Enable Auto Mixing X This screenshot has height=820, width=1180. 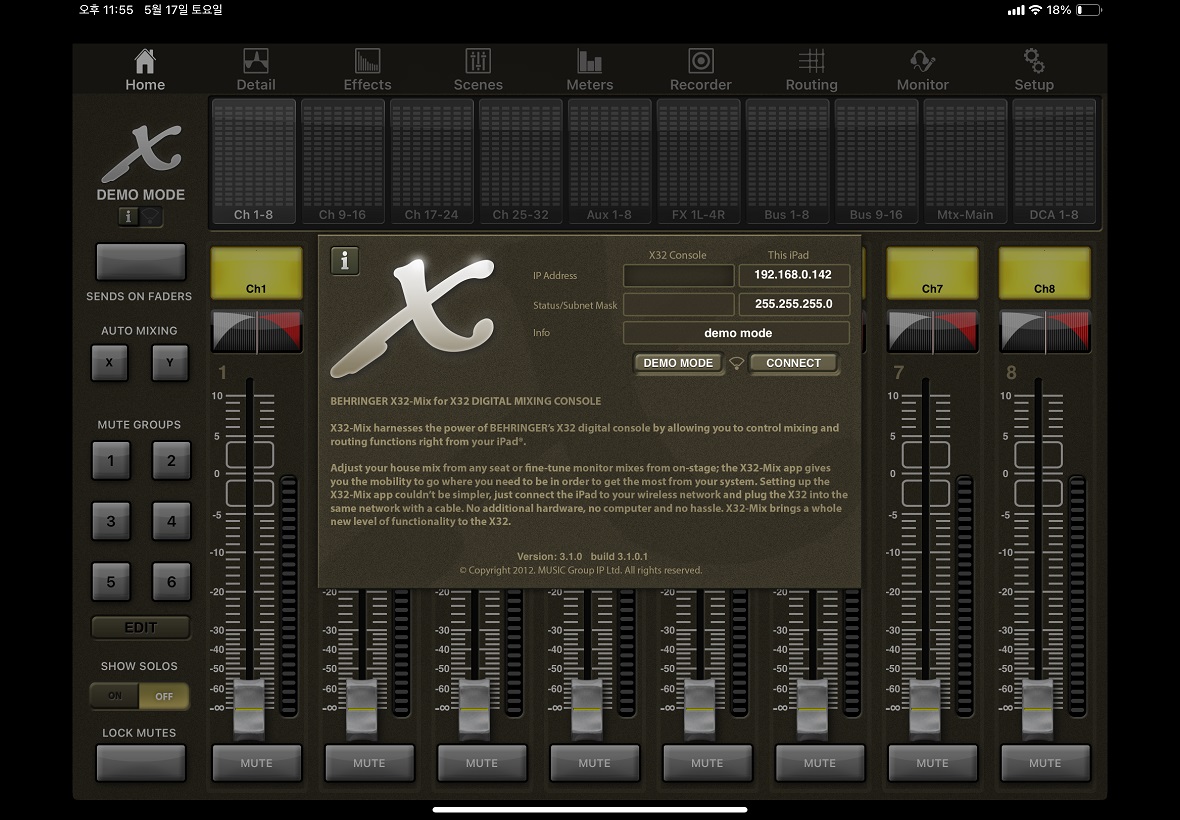[x=110, y=363]
